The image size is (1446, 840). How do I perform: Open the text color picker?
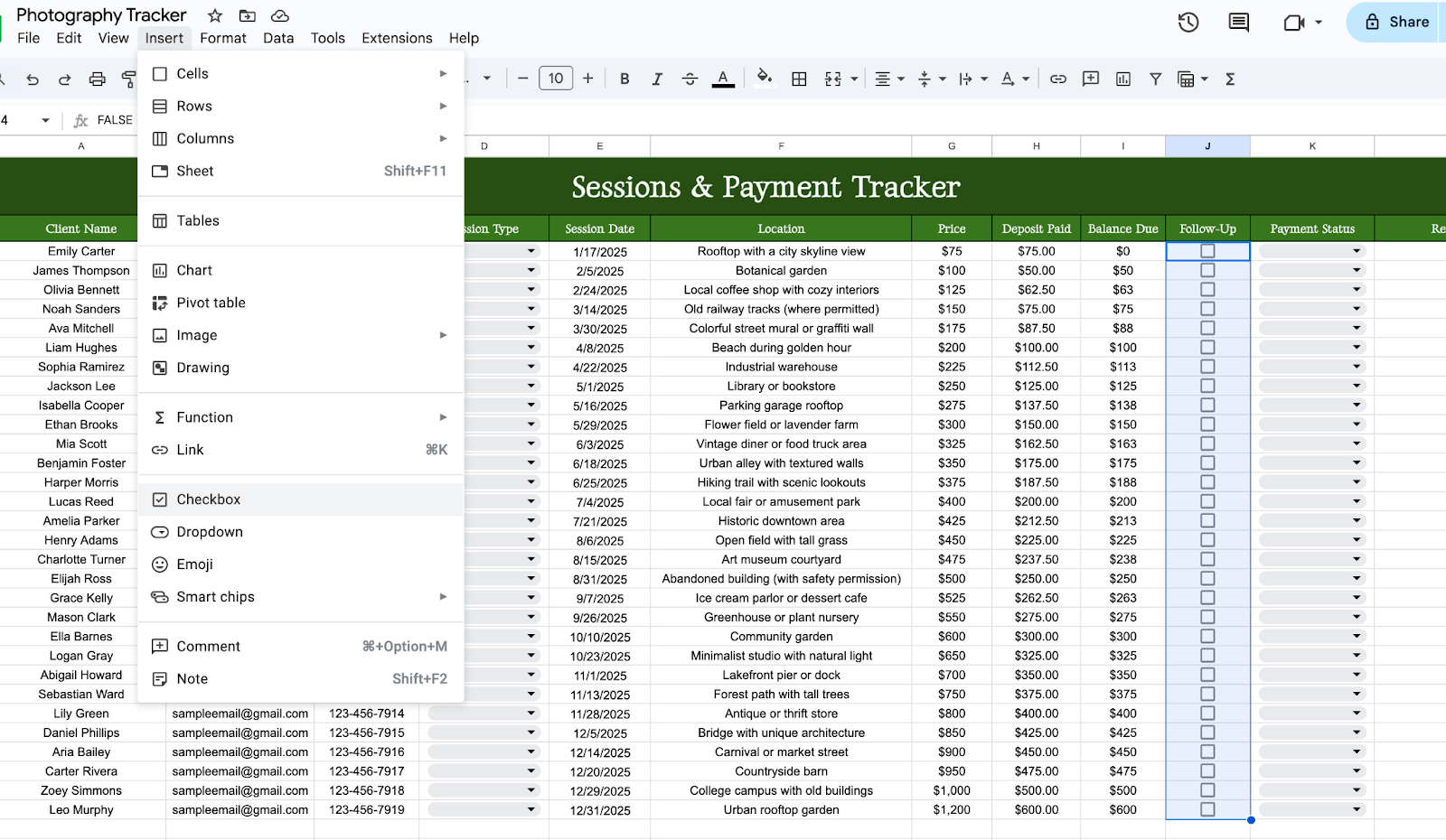click(723, 79)
